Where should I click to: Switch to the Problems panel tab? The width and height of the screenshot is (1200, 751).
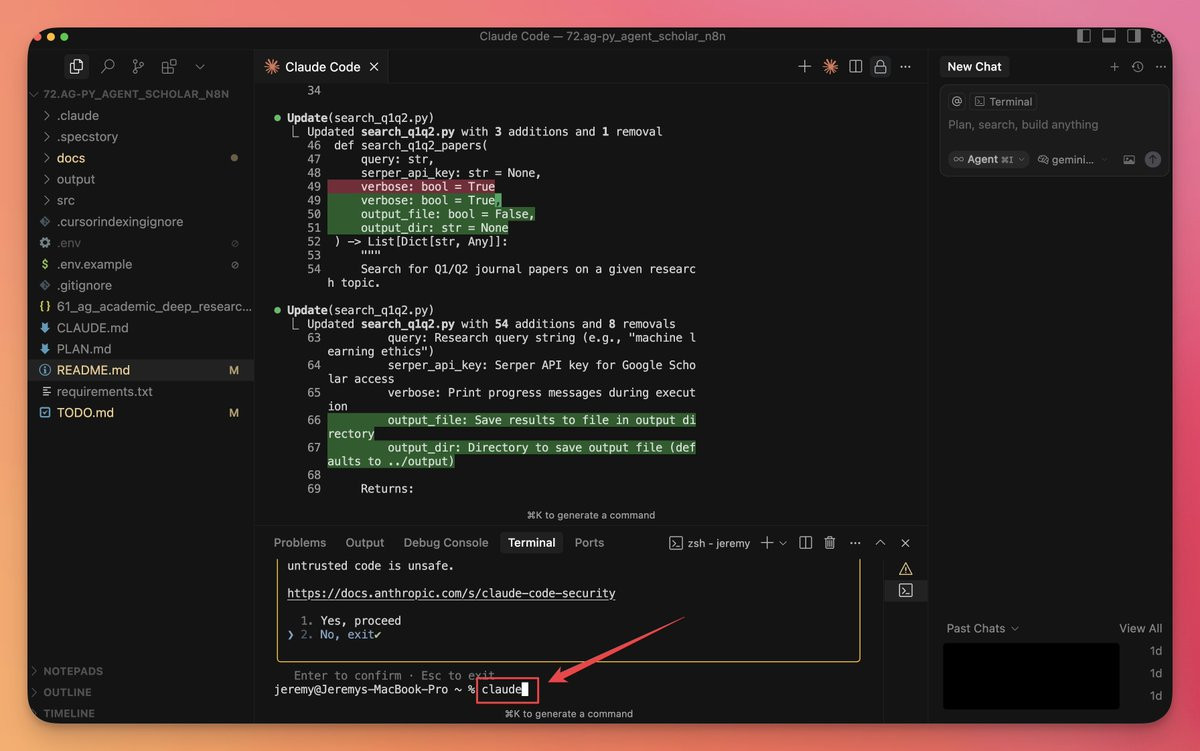[300, 543]
